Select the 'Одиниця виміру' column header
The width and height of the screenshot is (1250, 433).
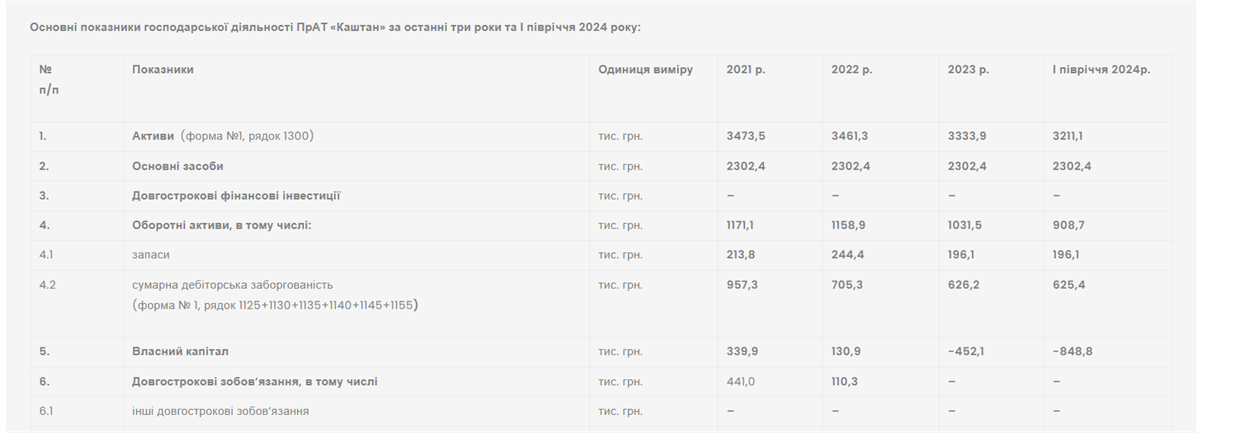645,69
